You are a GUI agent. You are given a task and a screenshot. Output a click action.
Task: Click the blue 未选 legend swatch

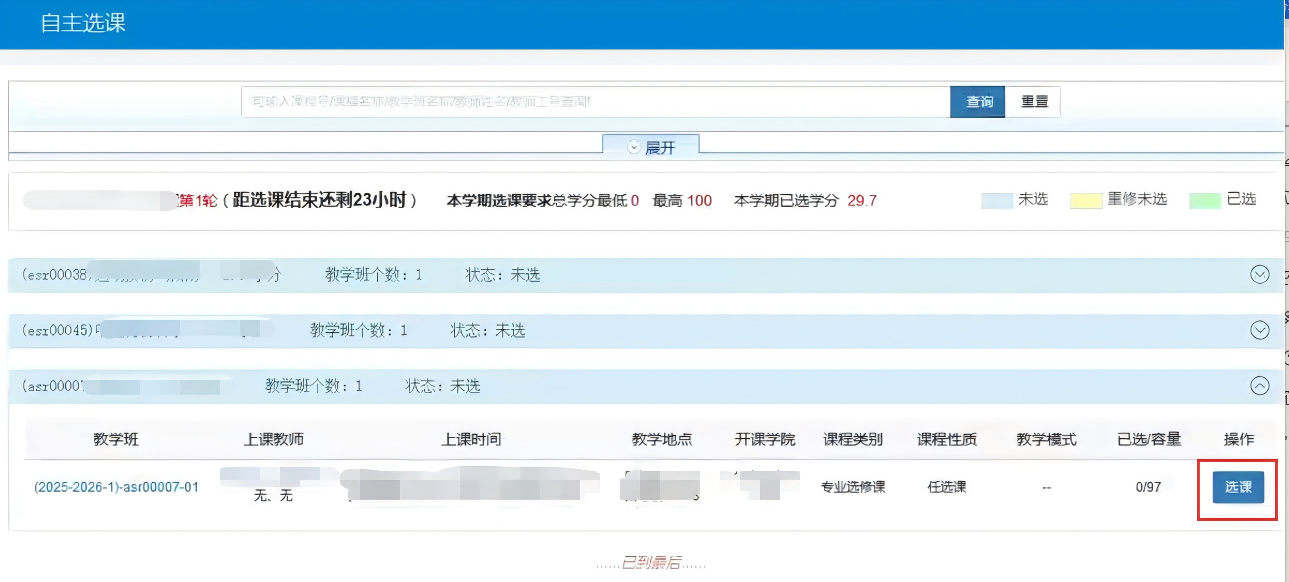tap(996, 200)
